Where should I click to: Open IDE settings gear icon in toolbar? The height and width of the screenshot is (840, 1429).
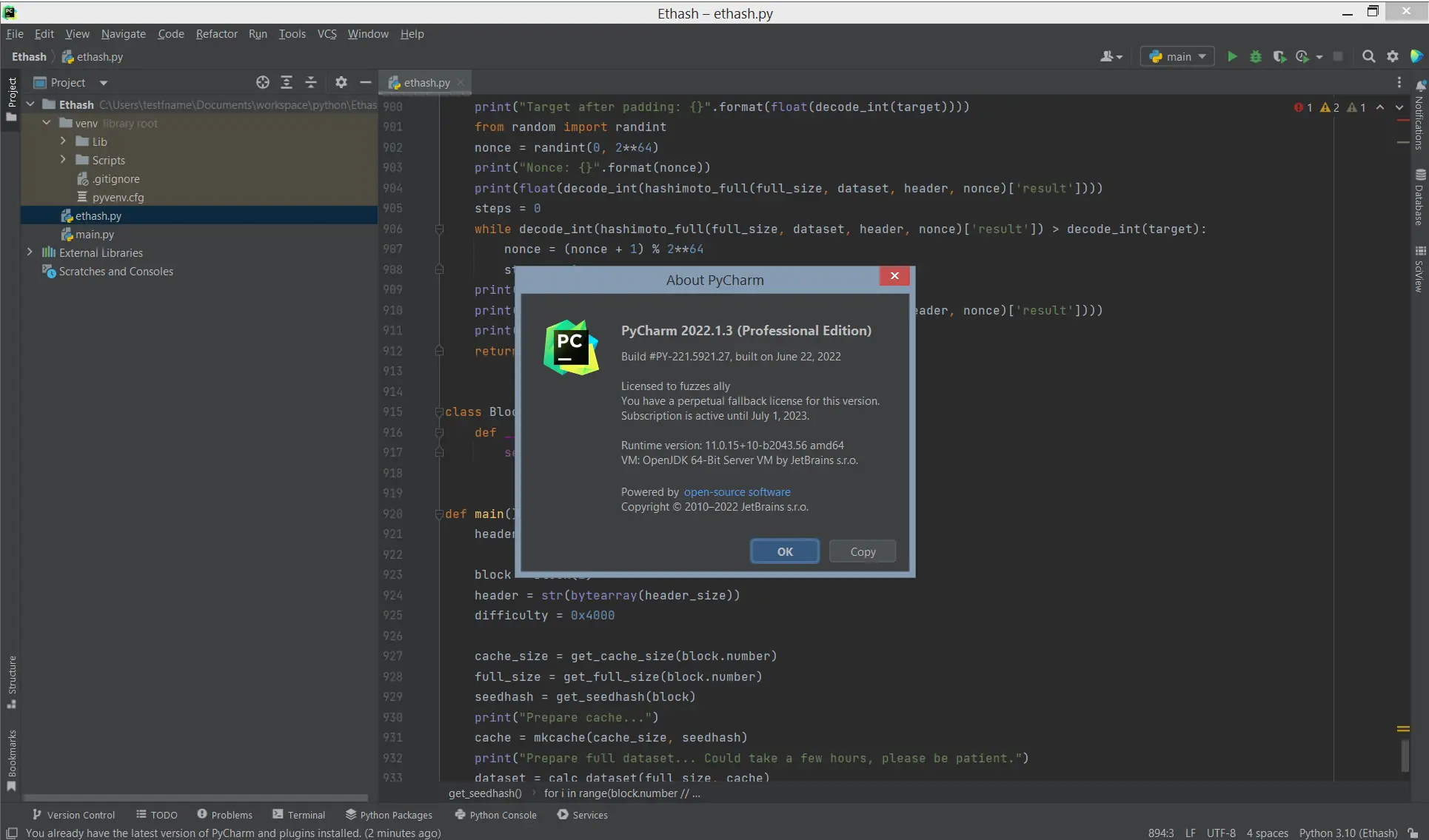(x=1393, y=57)
